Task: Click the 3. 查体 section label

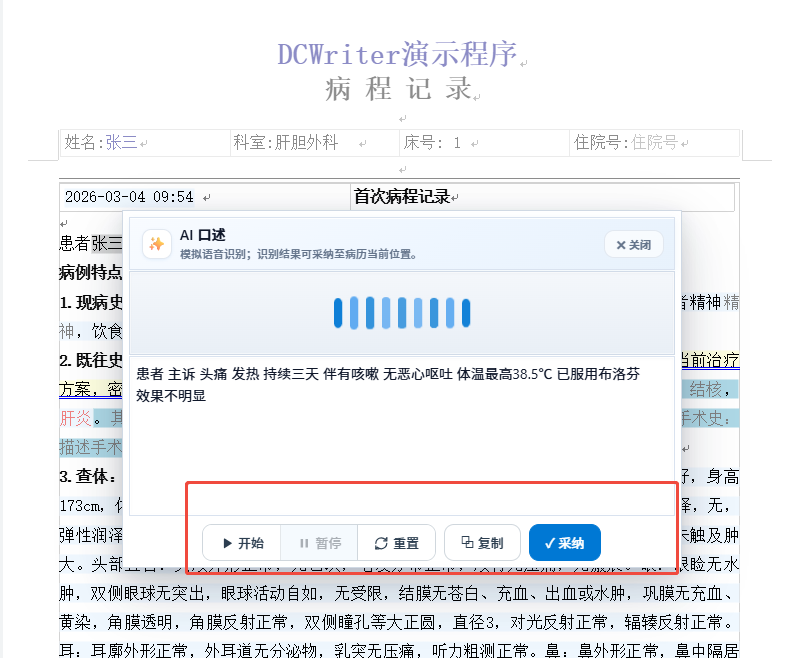Action: click(x=87, y=477)
